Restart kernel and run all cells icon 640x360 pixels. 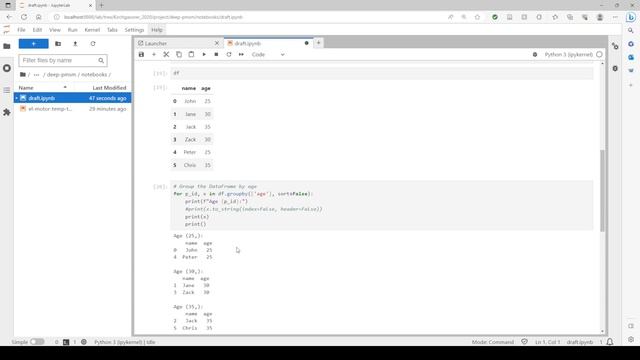pos(241,54)
